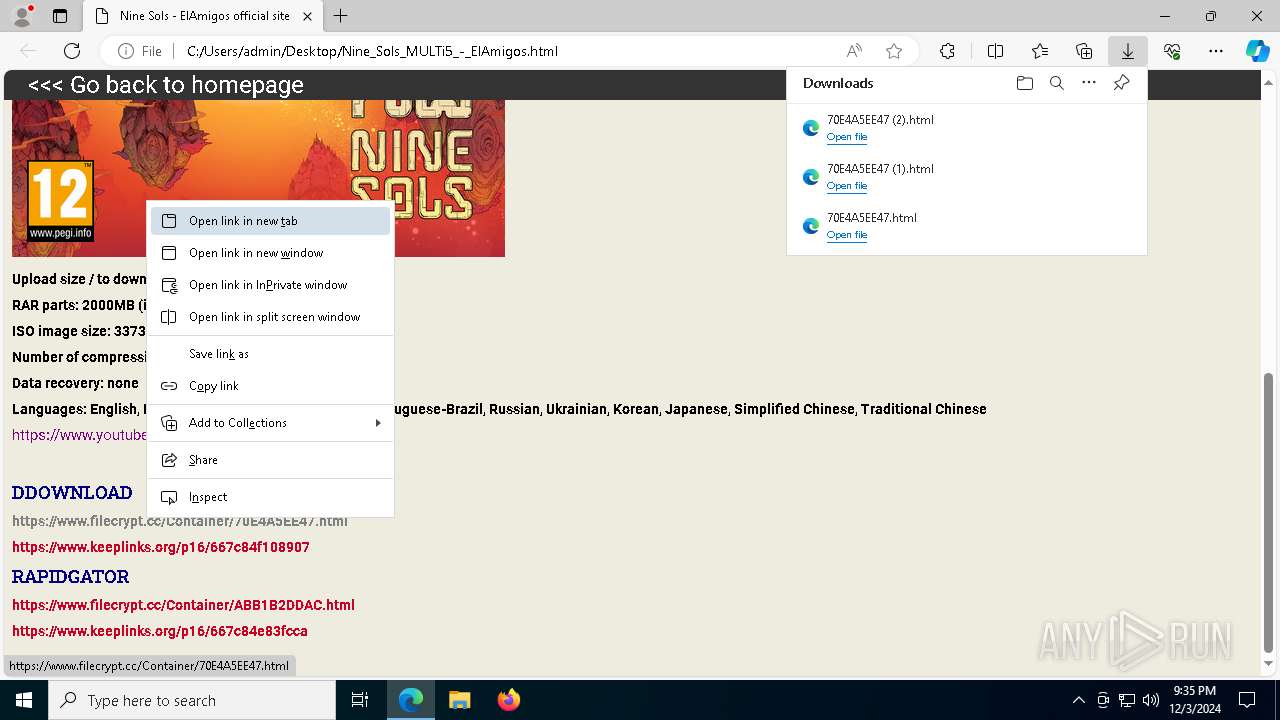The width and height of the screenshot is (1280, 720).
Task: Click the Nine Sols cover image
Action: [x=258, y=178]
